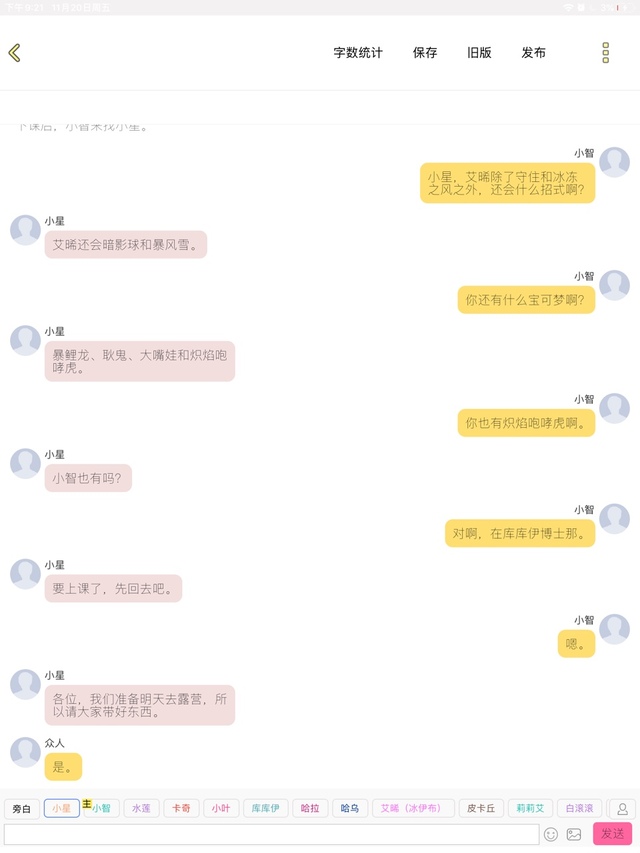Viewport: 640px width, 853px height.
Task: Tap 发布 to publish
Action: pos(533,53)
